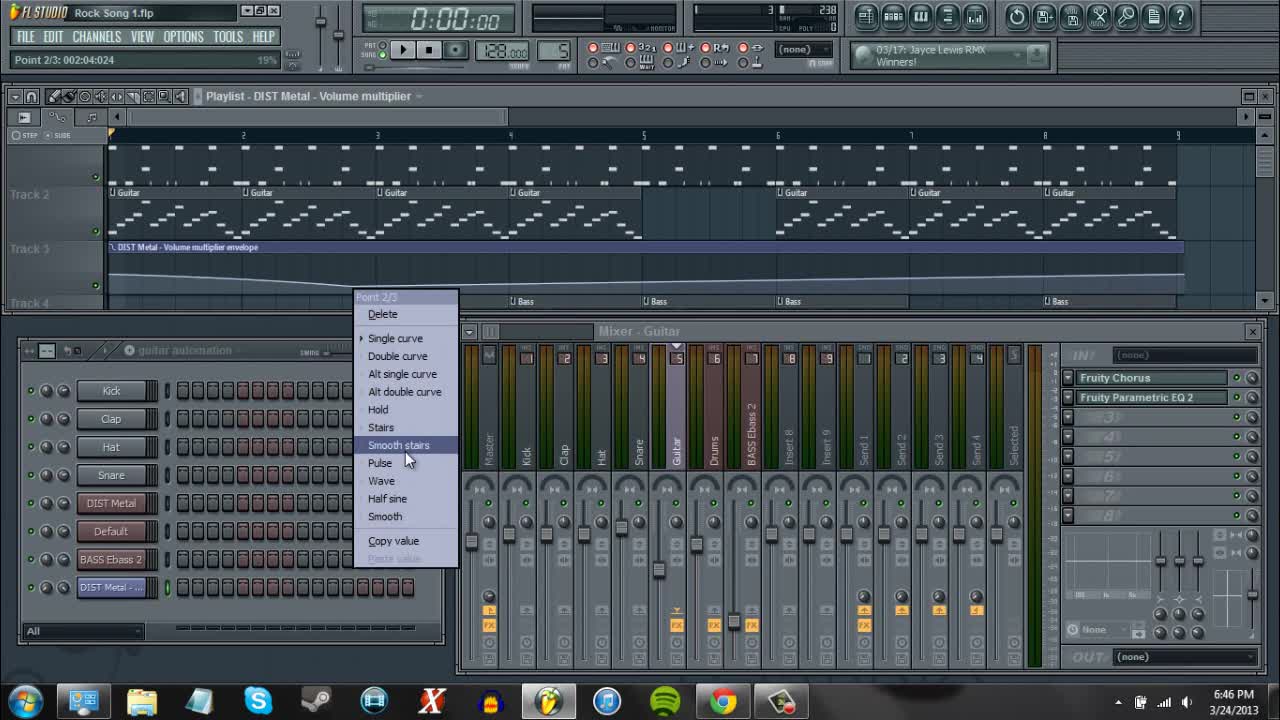Open the mixer IN source dropdown
Screen dimensions: 1280x720
coord(1185,355)
